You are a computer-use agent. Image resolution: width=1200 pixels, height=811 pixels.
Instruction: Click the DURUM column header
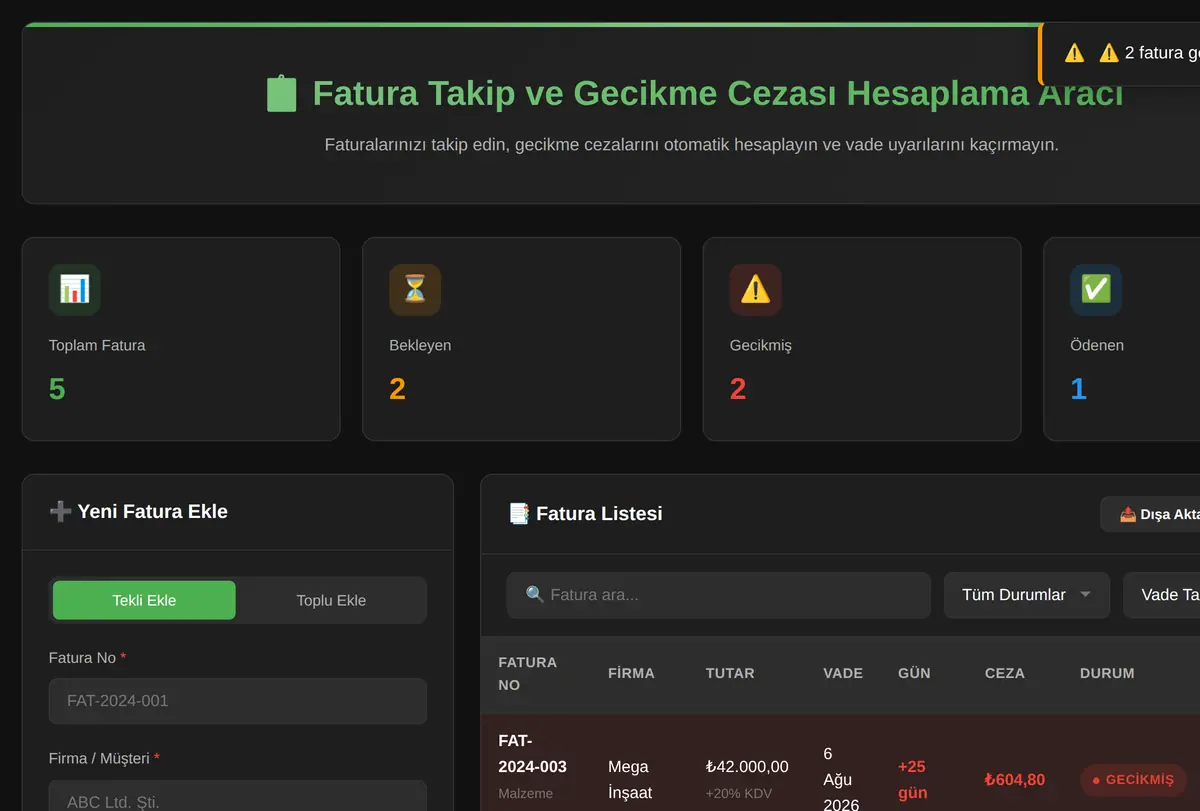(1107, 673)
